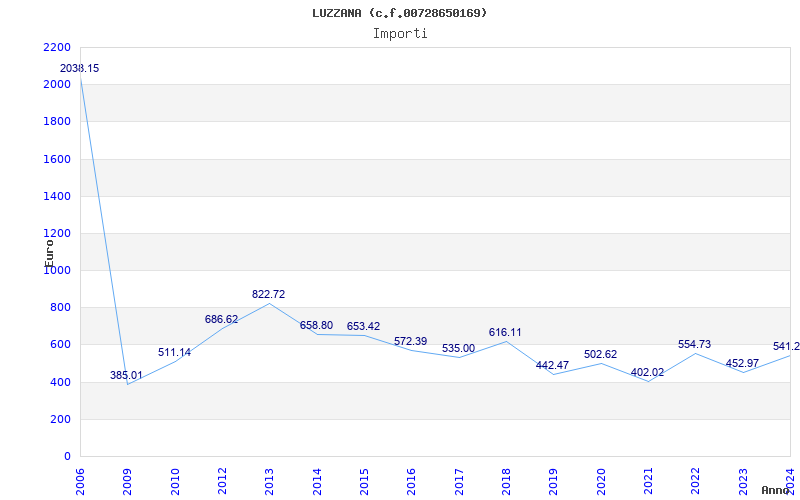Click the 2017 x-axis year label

(459, 482)
